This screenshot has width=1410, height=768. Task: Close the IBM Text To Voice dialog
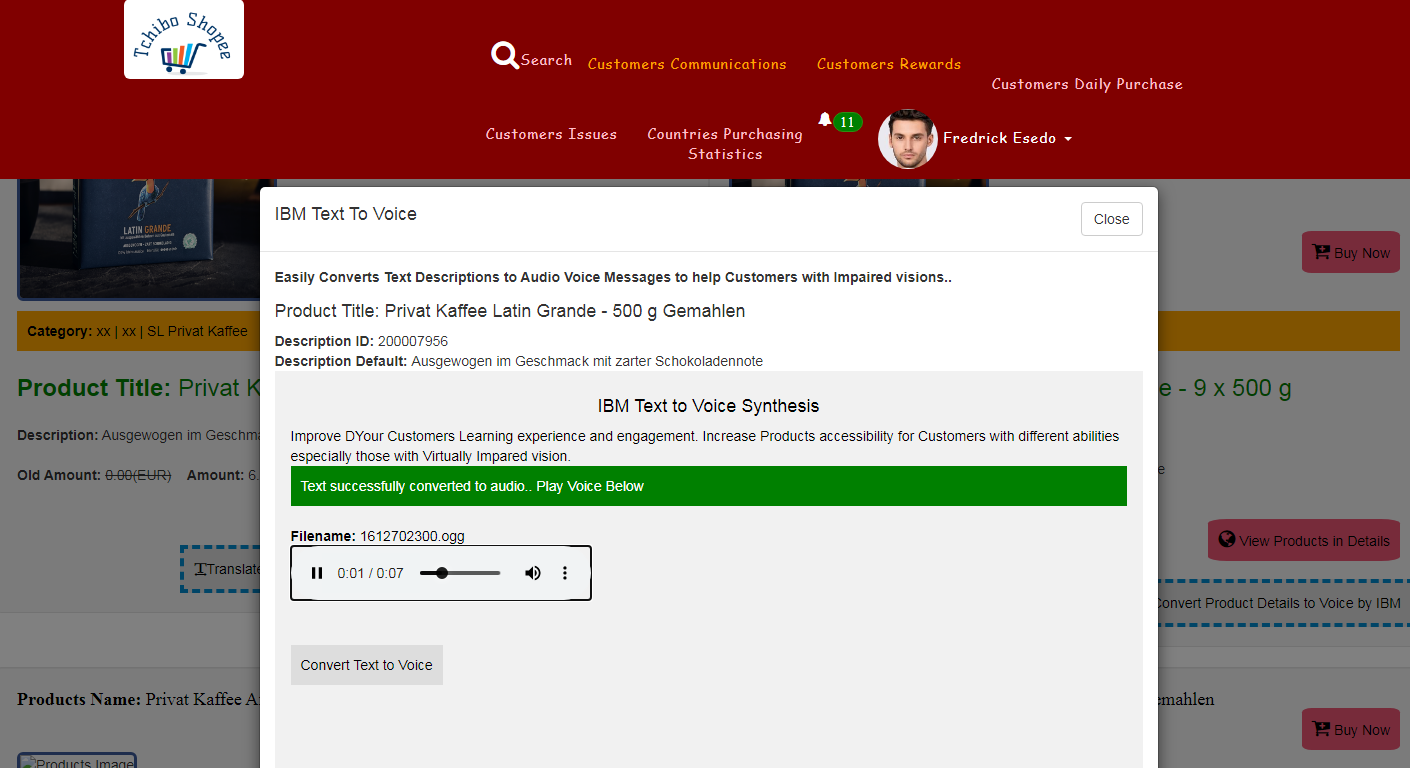coord(1111,219)
